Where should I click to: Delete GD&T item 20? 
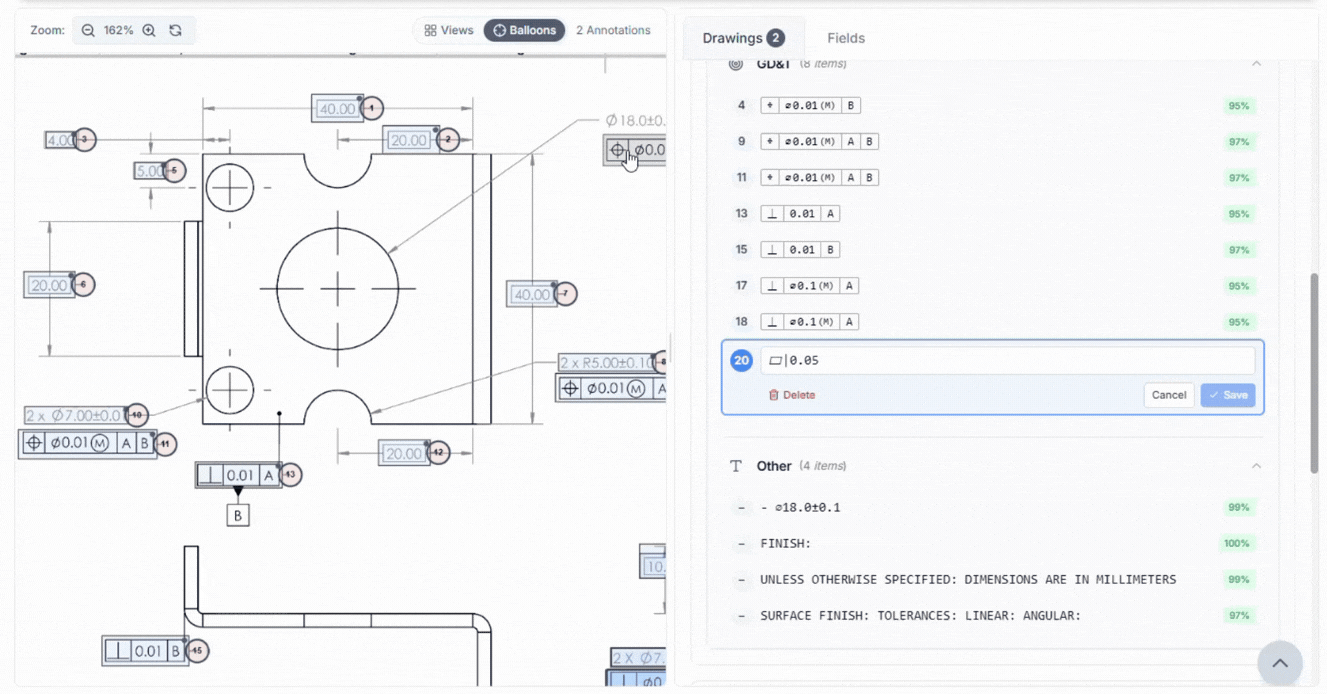click(791, 395)
